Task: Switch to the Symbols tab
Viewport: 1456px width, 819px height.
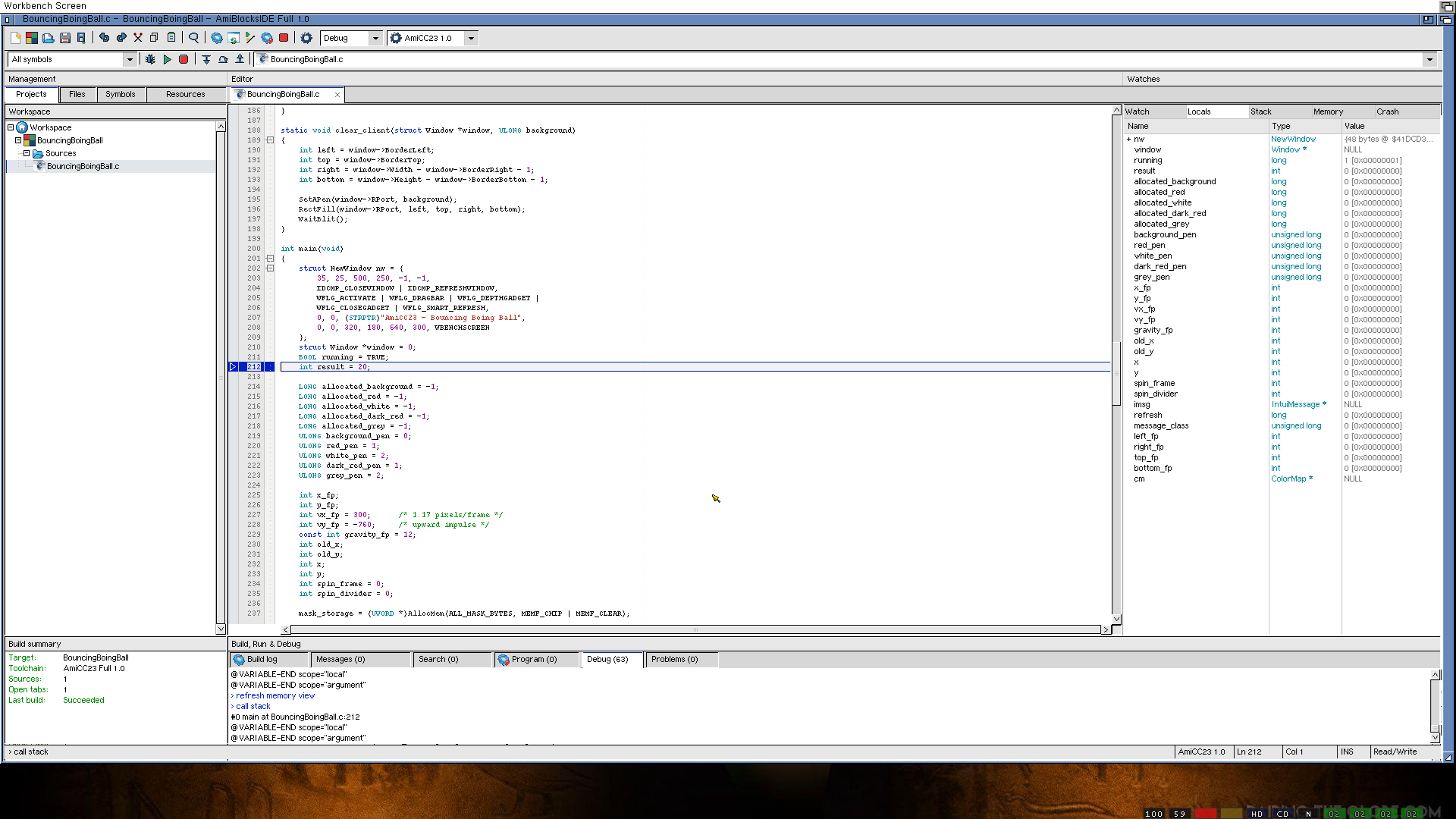Action: [121, 94]
